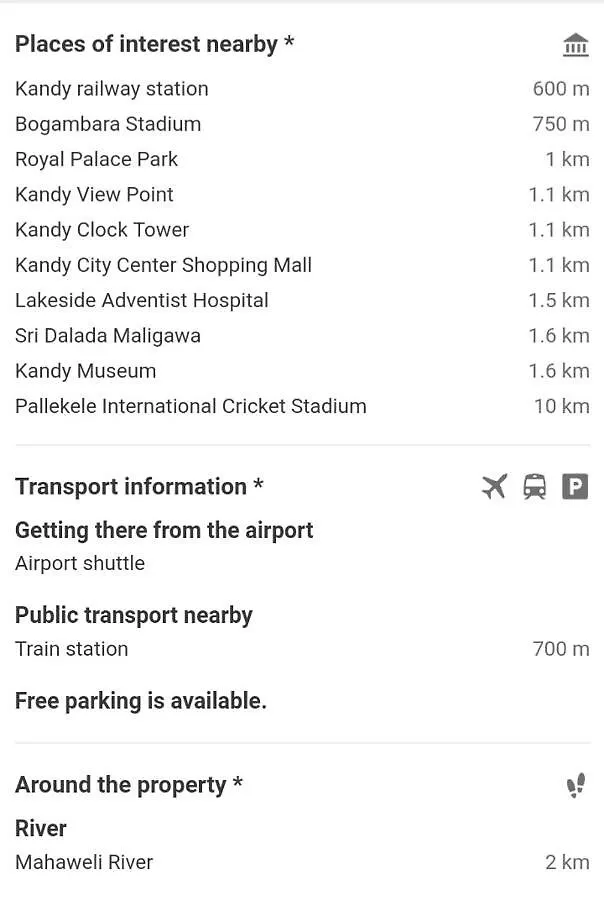Open Pallekele International Cricket Stadium entry
Image resolution: width=604 pixels, height=900 pixels.
tap(302, 406)
